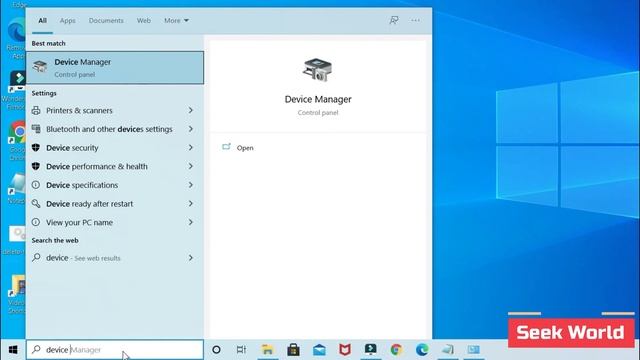Open the Device ready after restart result
The height and width of the screenshot is (360, 640).
115,204
